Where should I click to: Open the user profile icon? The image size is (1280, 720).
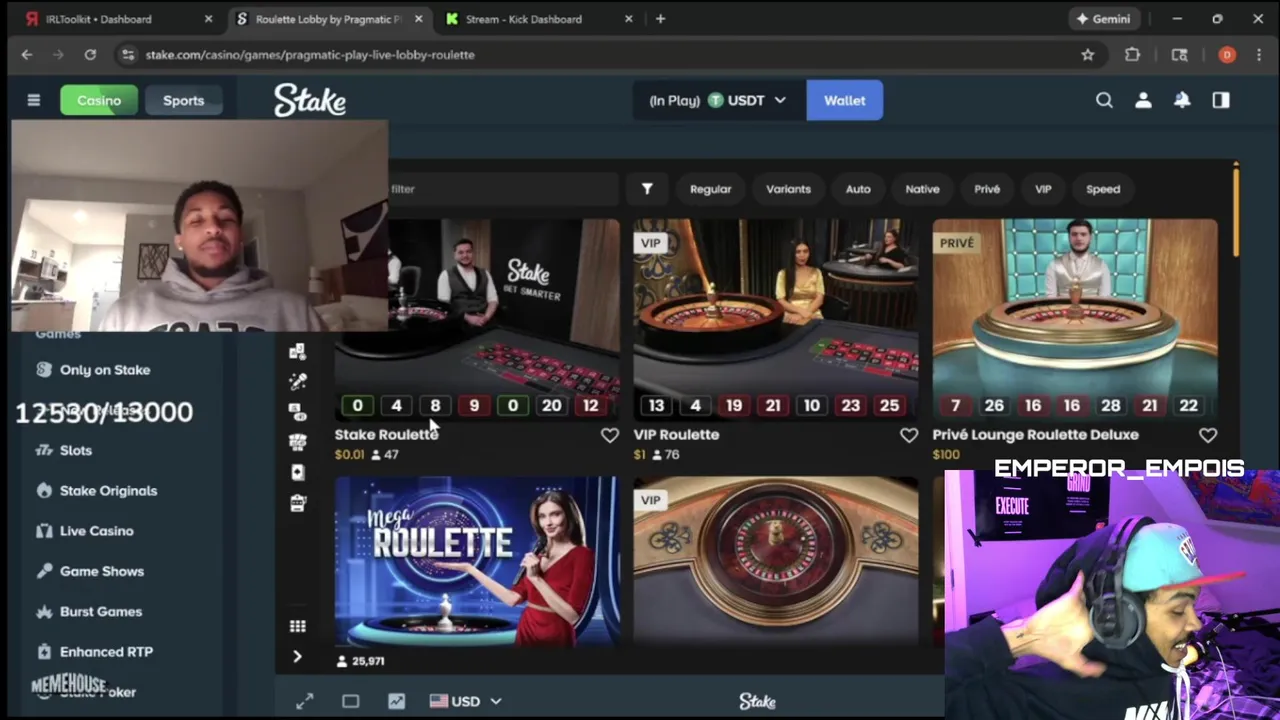pyautogui.click(x=1143, y=100)
